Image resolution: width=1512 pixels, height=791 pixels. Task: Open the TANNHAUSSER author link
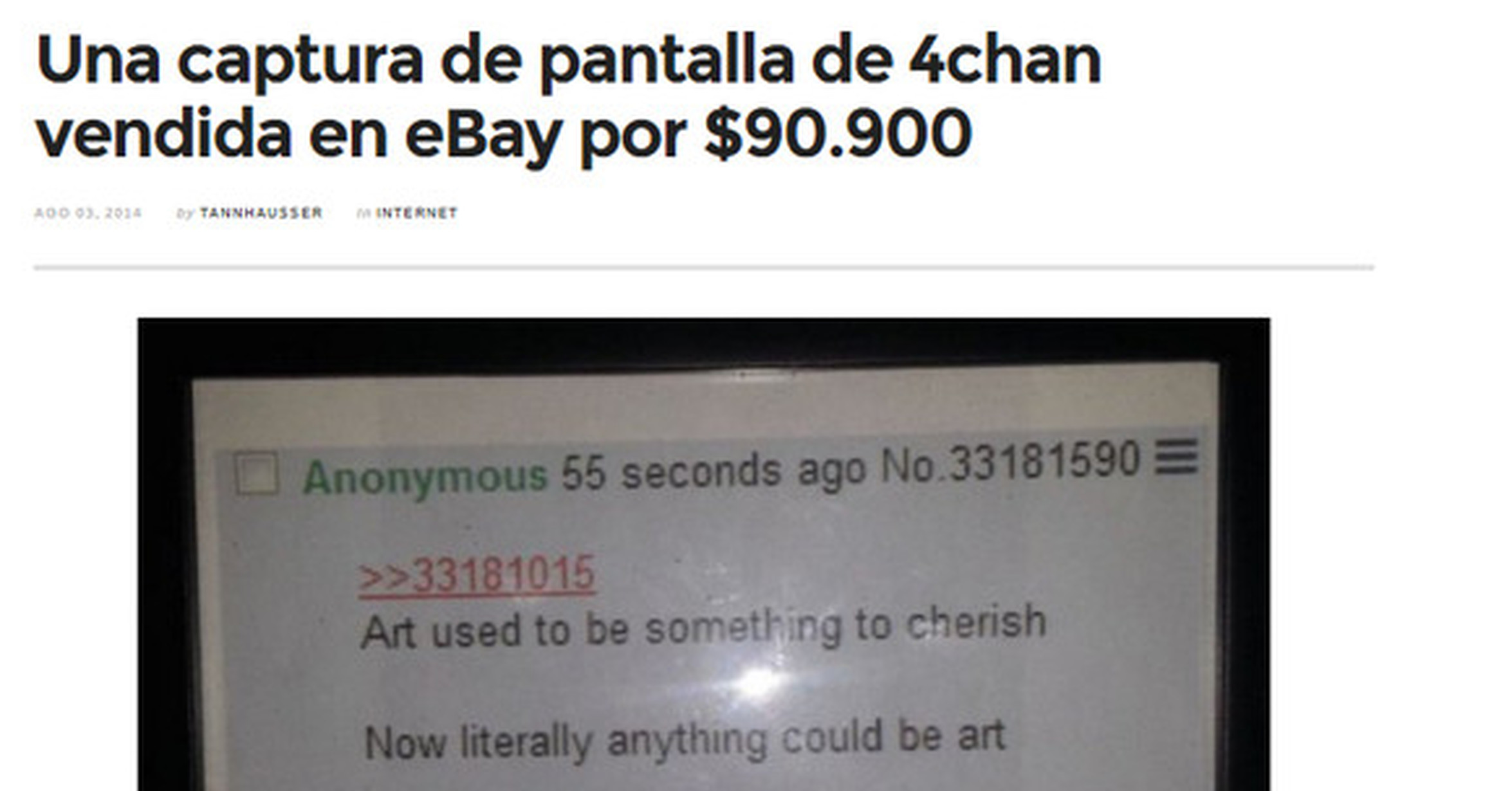point(261,213)
